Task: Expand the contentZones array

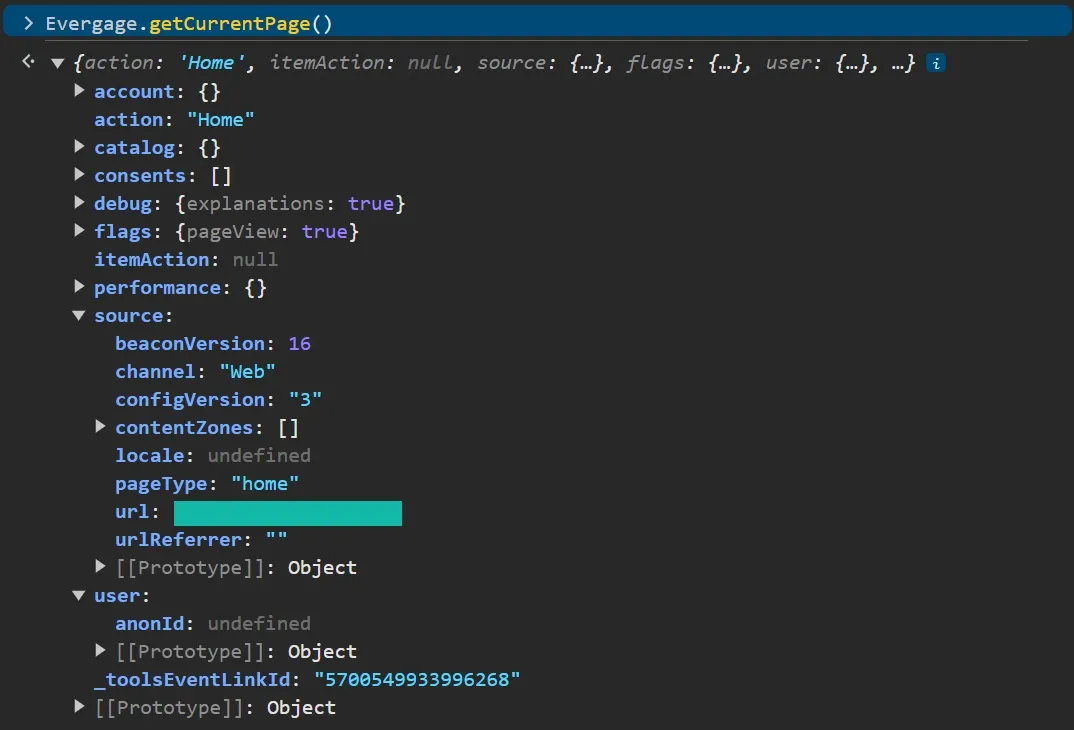Action: (100, 427)
